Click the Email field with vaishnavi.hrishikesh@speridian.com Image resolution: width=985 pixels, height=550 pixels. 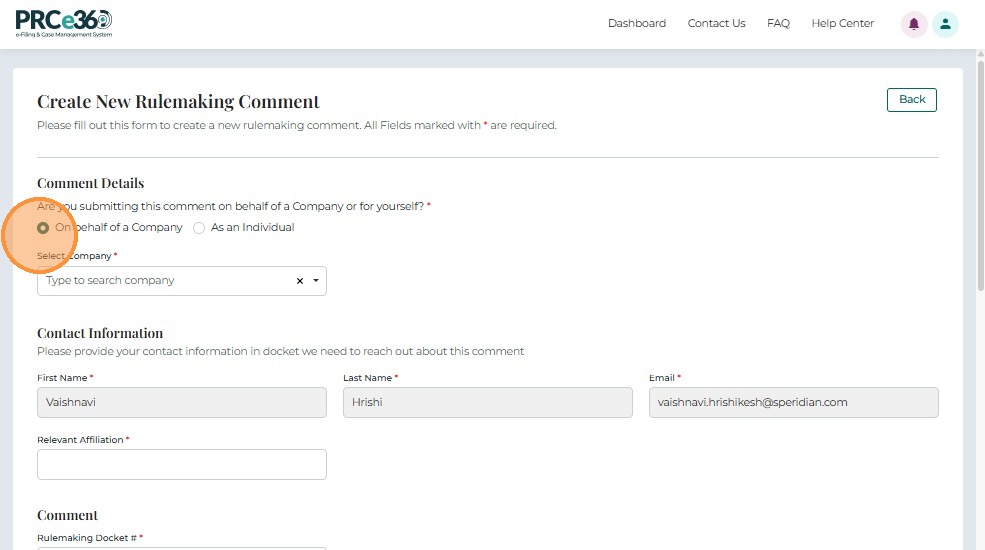(793, 402)
